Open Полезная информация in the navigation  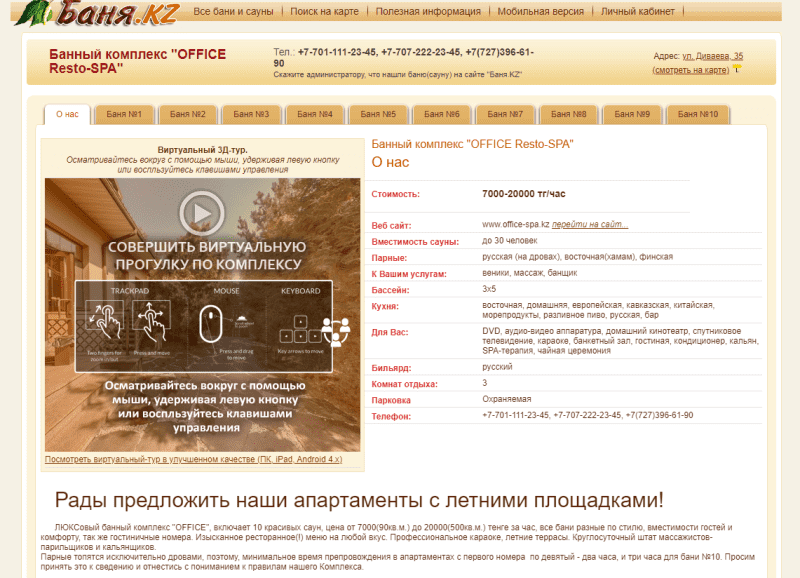(430, 13)
